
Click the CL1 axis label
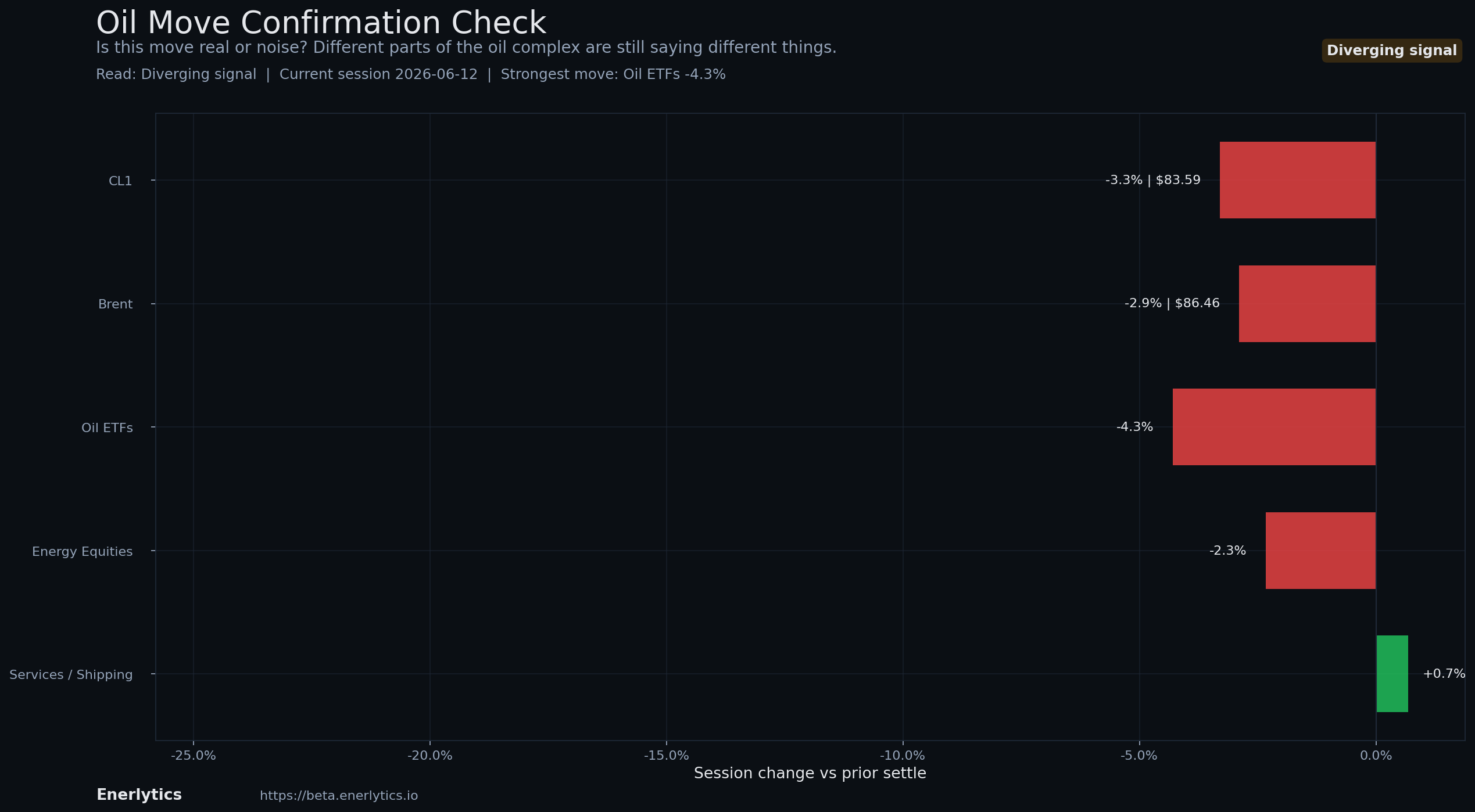coord(120,181)
